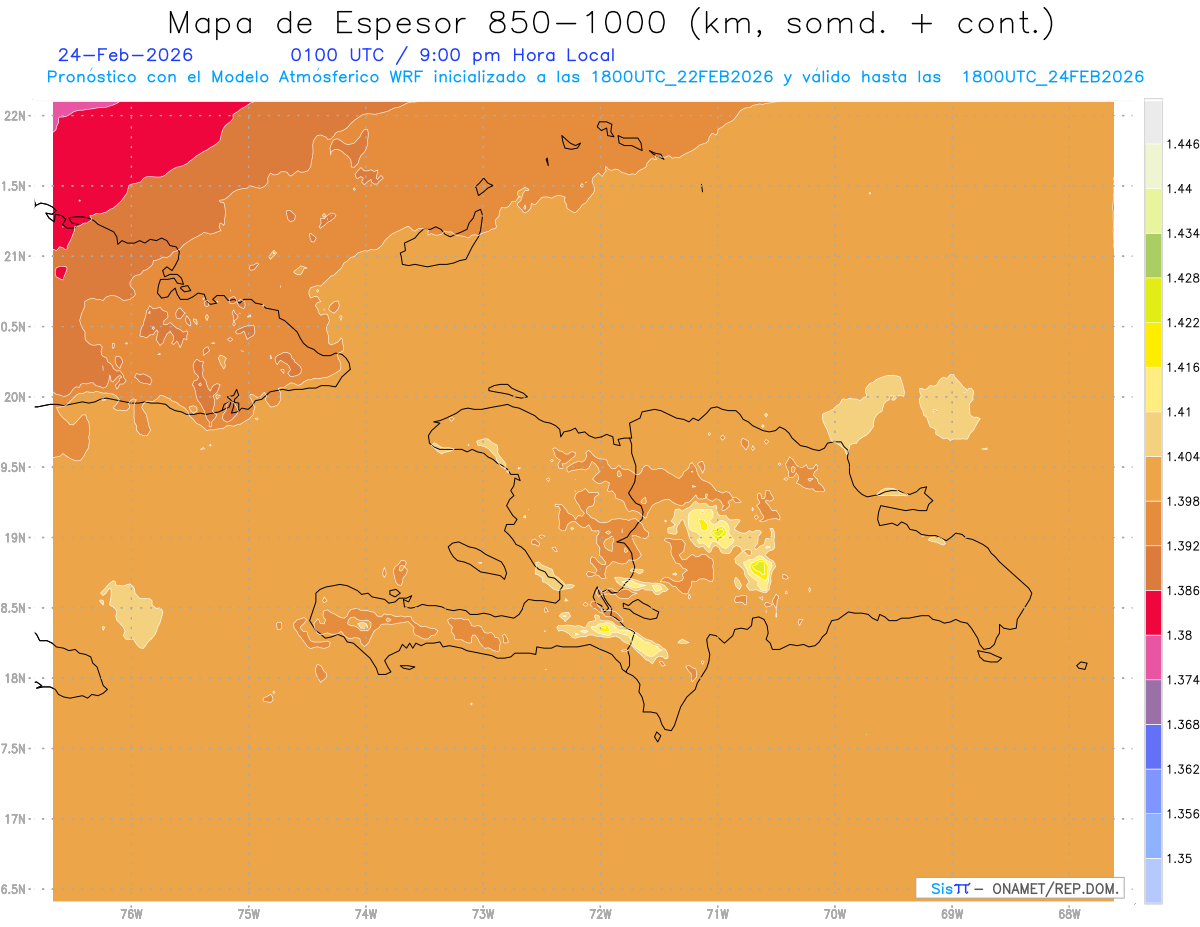Pick the blue swatch between 1.362 and 1.368
Screen dimensions: 1200x927
click(1153, 746)
